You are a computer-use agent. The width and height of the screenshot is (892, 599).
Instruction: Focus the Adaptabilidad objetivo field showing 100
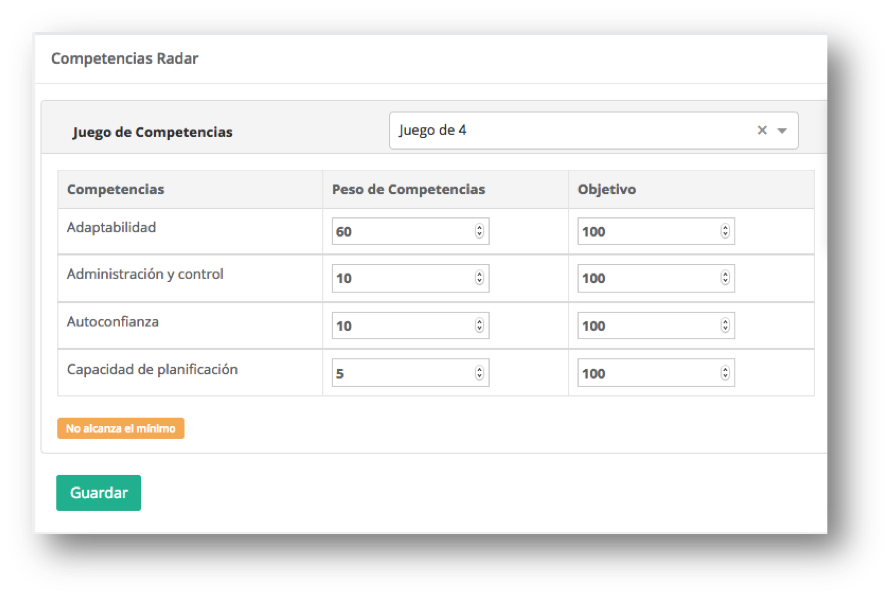tap(656, 231)
